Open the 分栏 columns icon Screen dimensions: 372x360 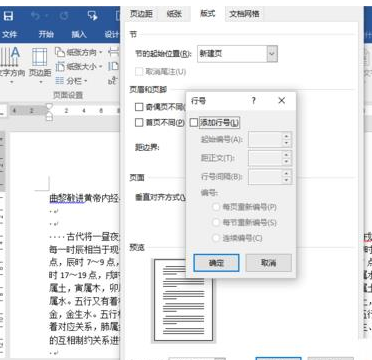(60, 80)
